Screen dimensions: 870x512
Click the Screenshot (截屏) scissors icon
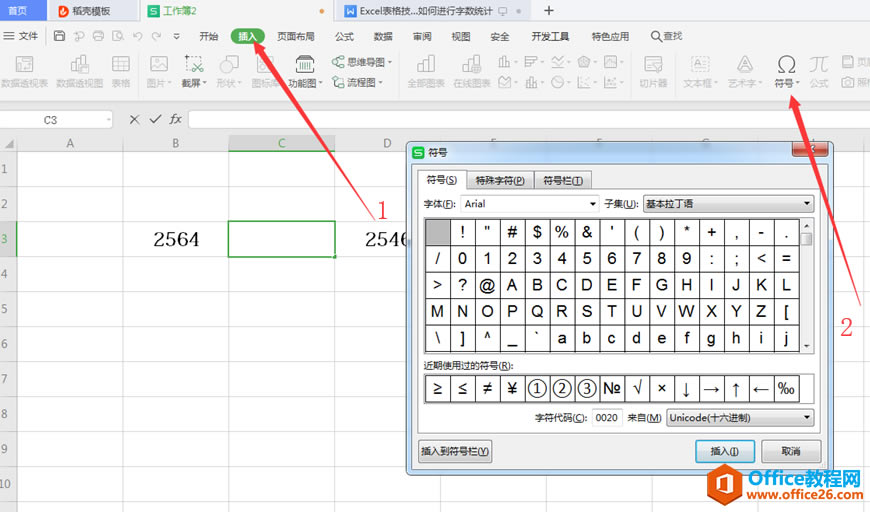coord(194,64)
